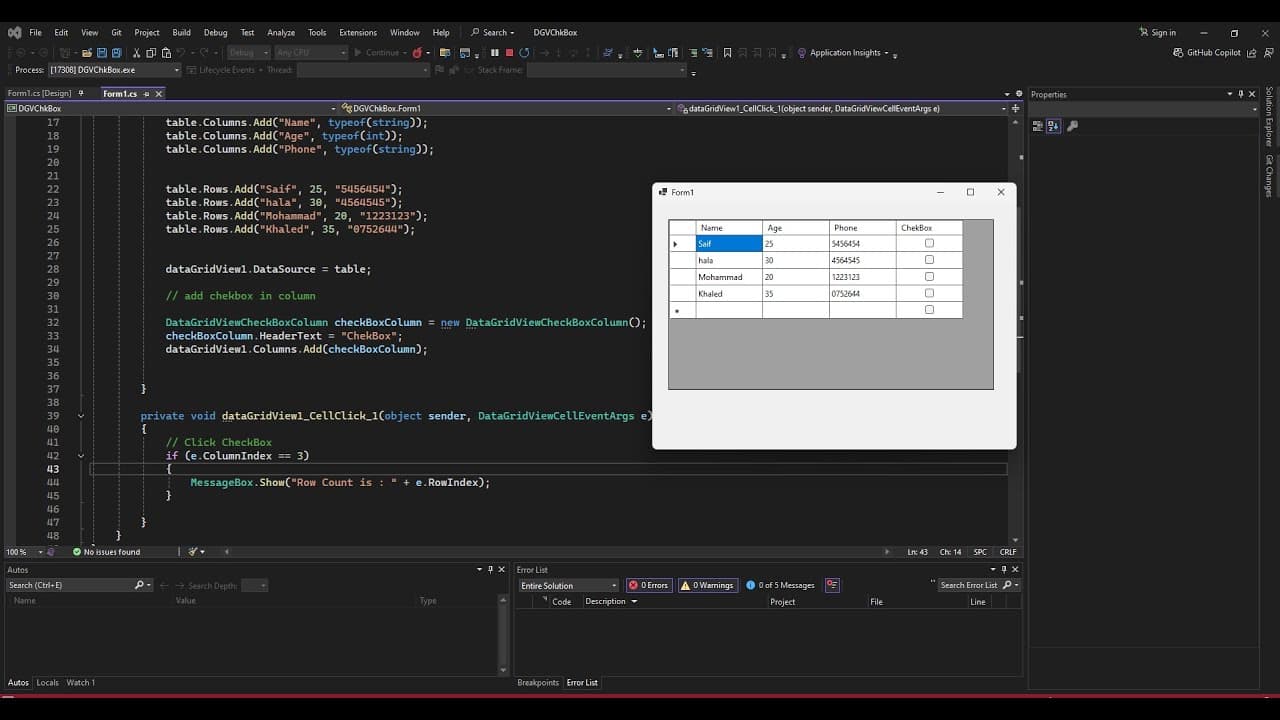Open the File menu

pyautogui.click(x=35, y=32)
